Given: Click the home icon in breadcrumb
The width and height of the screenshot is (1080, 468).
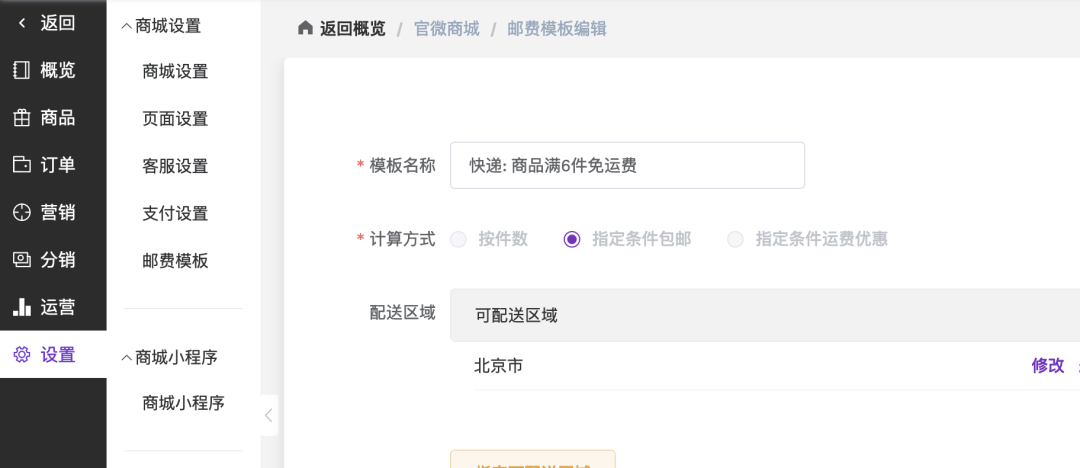Looking at the screenshot, I should pyautogui.click(x=305, y=28).
